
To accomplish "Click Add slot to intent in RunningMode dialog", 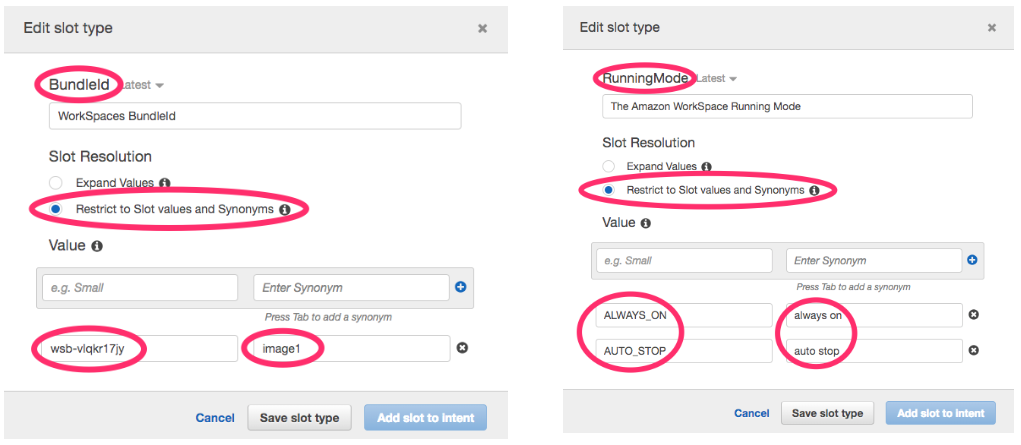I will pyautogui.click(x=941, y=413).
